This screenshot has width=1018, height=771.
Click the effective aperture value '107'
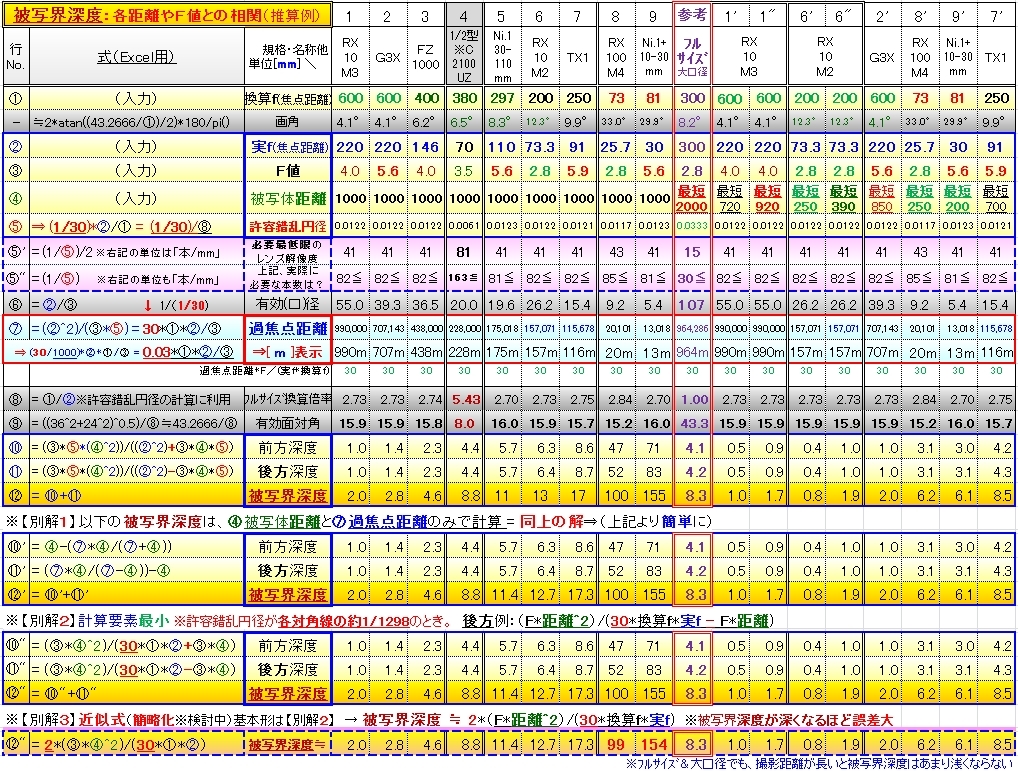tap(692, 304)
